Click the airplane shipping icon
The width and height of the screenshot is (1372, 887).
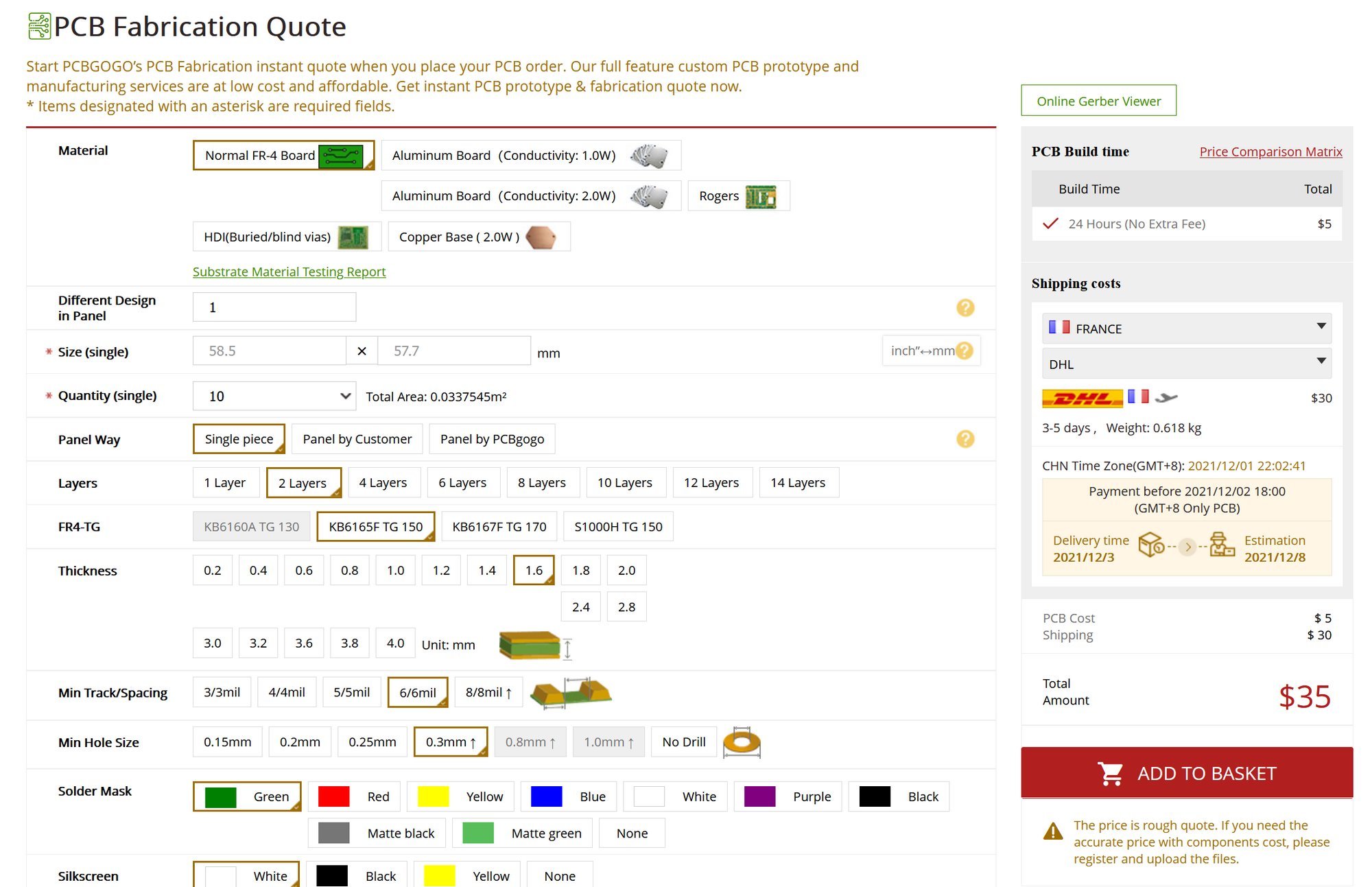[1166, 397]
